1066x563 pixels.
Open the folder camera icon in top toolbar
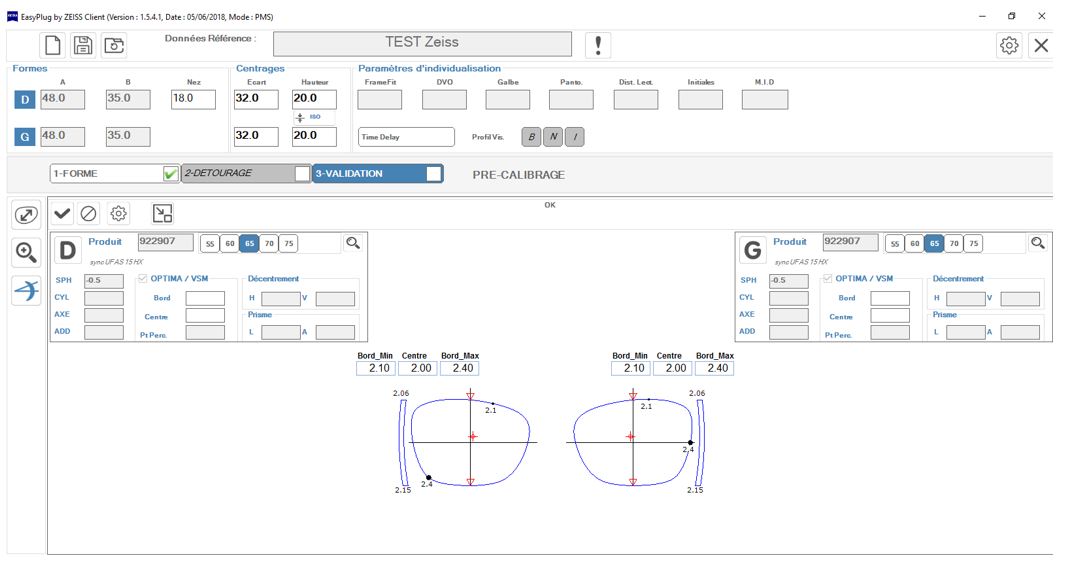point(114,46)
